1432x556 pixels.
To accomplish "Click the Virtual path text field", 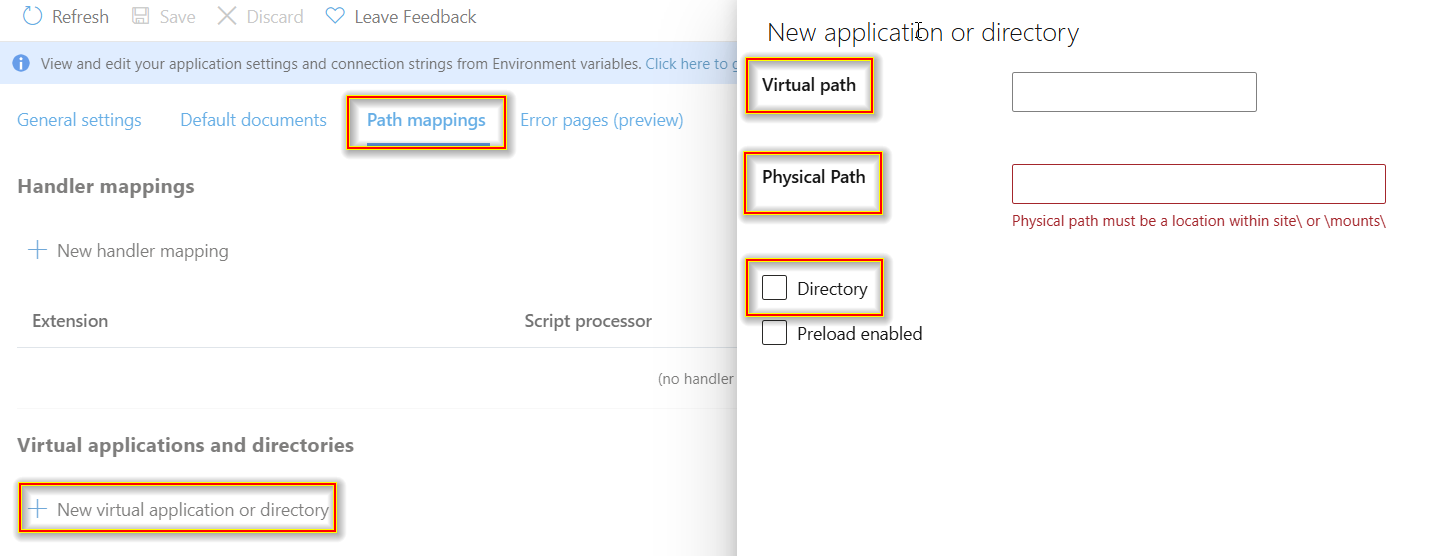I will point(1133,92).
